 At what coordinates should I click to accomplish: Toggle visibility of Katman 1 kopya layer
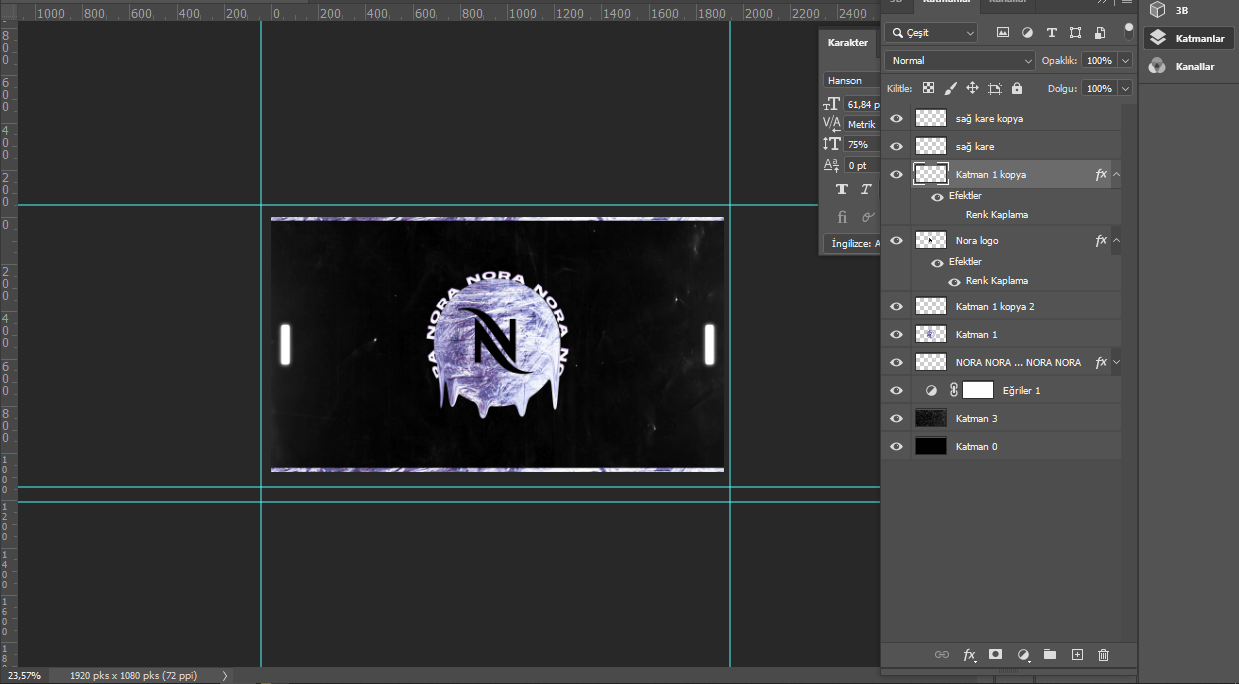[x=897, y=174]
